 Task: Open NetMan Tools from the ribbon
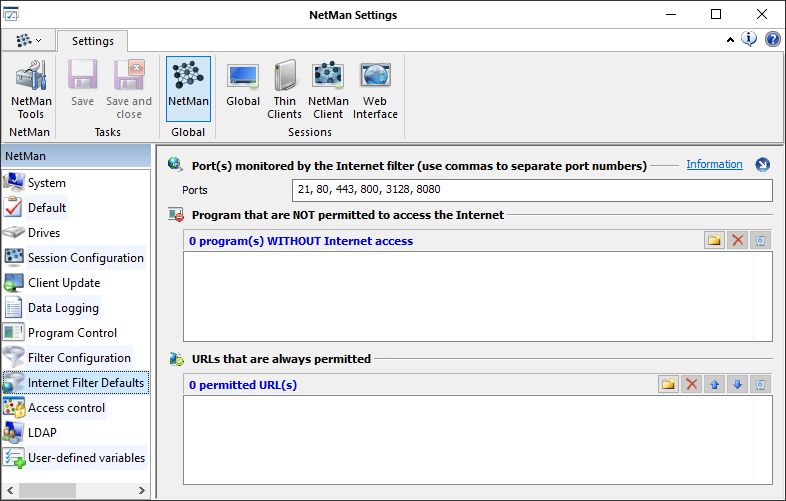[x=30, y=90]
